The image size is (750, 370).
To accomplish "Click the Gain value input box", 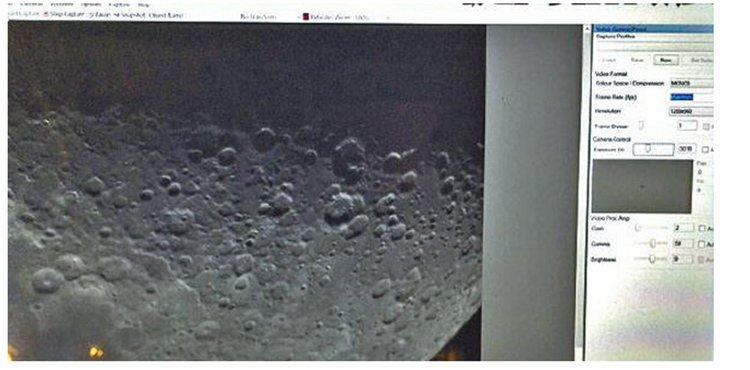I will [684, 228].
